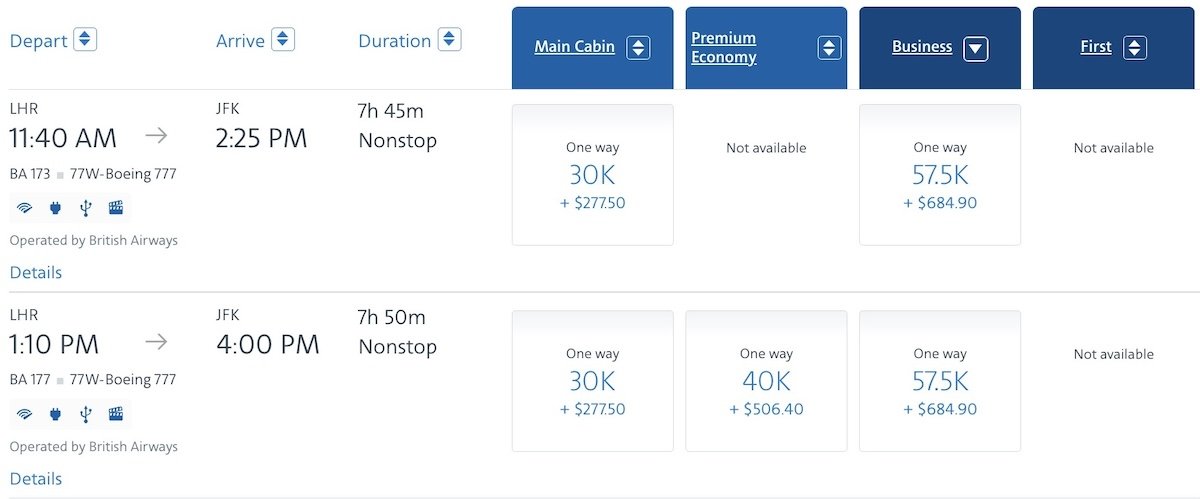Click the entertainment icon for BA 173
The width and height of the screenshot is (1200, 499).
pos(116,208)
